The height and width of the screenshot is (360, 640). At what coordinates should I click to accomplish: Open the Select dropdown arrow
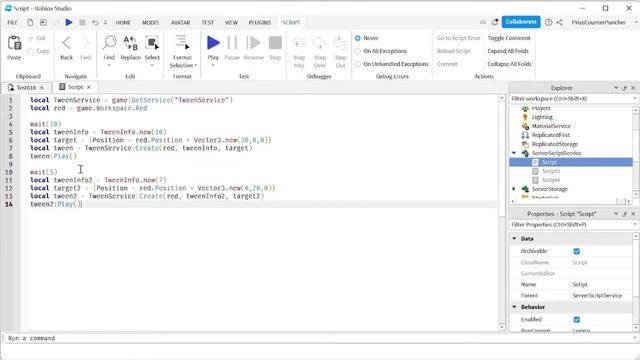click(x=152, y=65)
